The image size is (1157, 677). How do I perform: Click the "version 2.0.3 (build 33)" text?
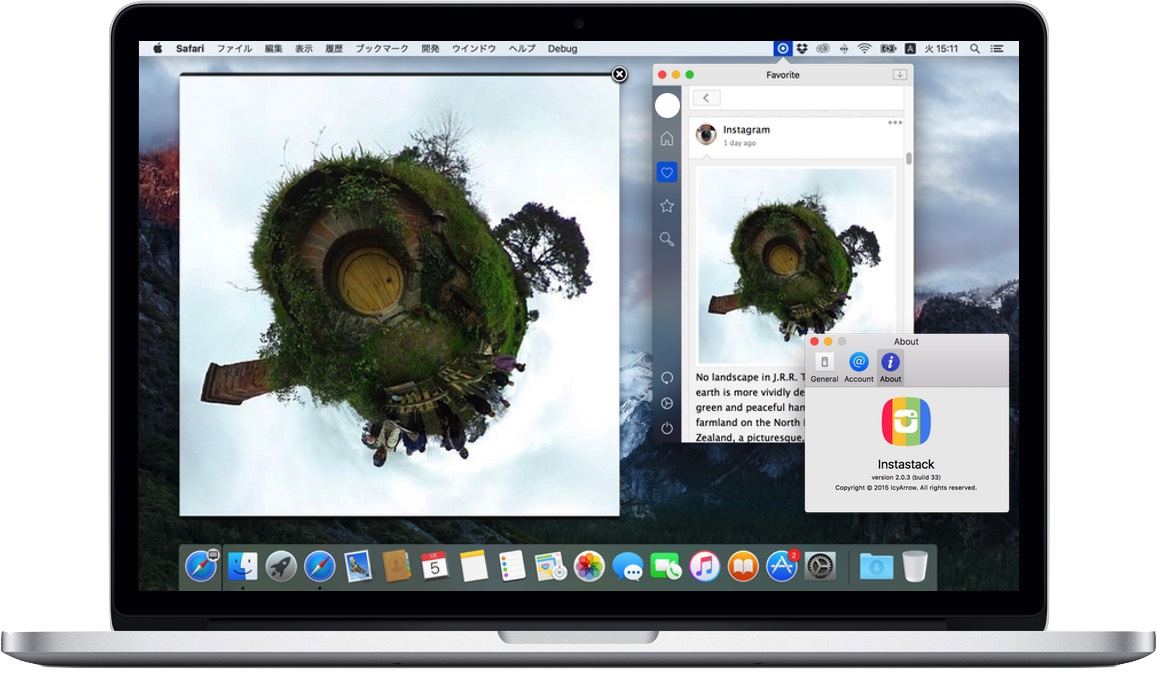(905, 478)
